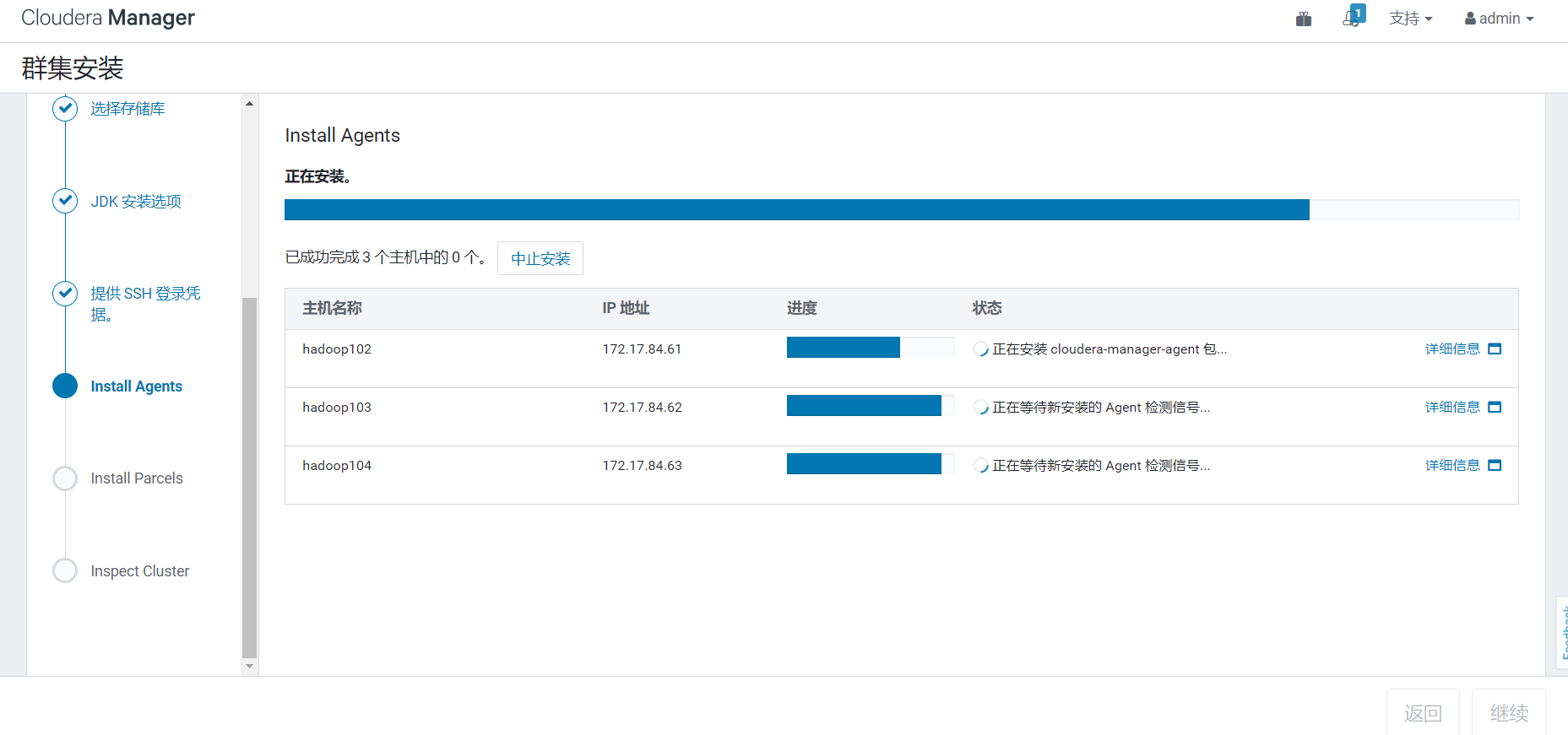Open 详细信息 link for hadoop104
The width and height of the screenshot is (1568, 735).
pos(1452,466)
